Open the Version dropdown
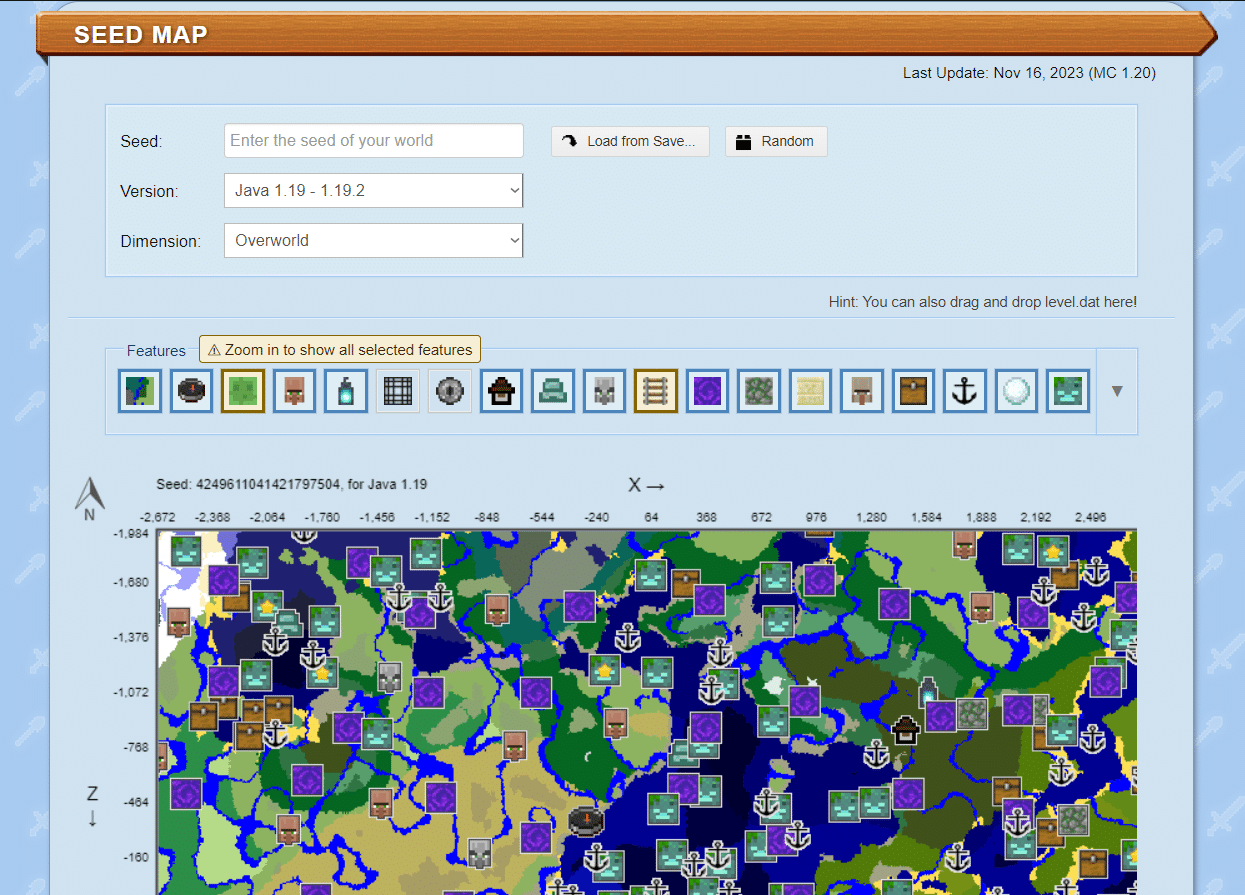 tap(373, 191)
